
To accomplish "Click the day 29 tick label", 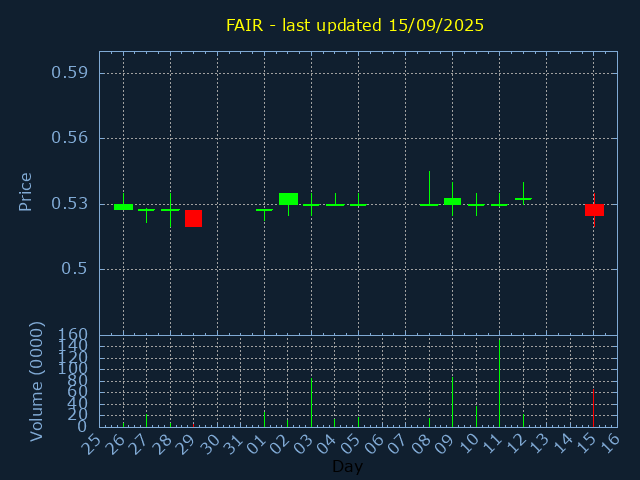I will pos(184,444).
